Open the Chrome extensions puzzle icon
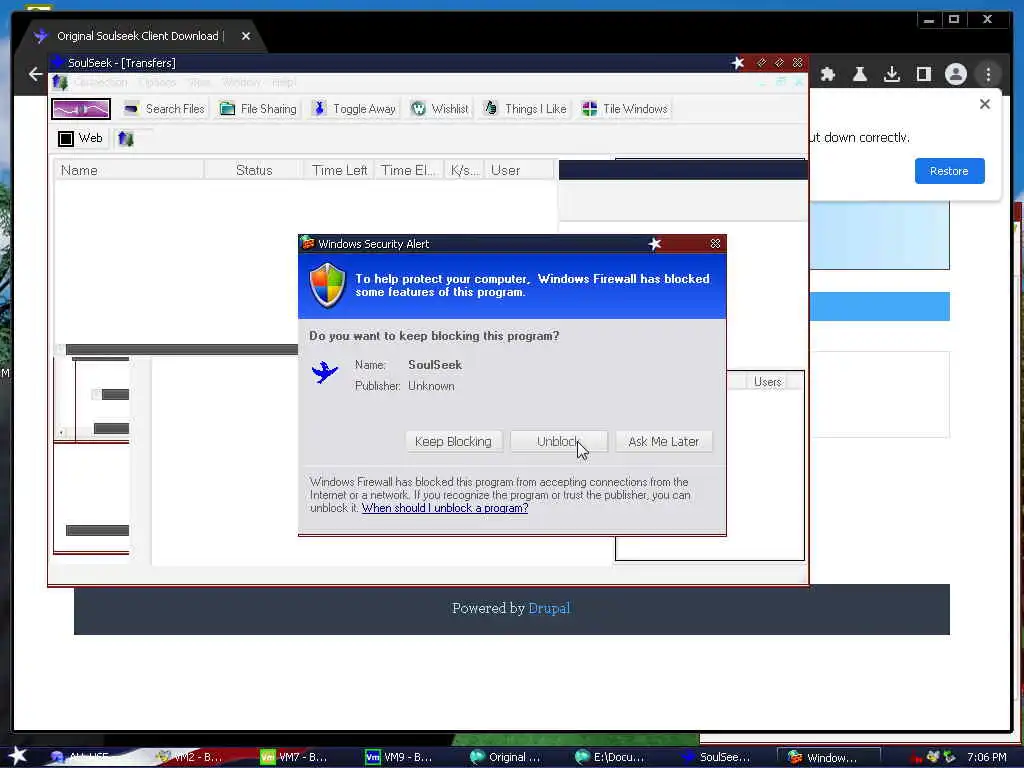1024x768 pixels. click(828, 74)
